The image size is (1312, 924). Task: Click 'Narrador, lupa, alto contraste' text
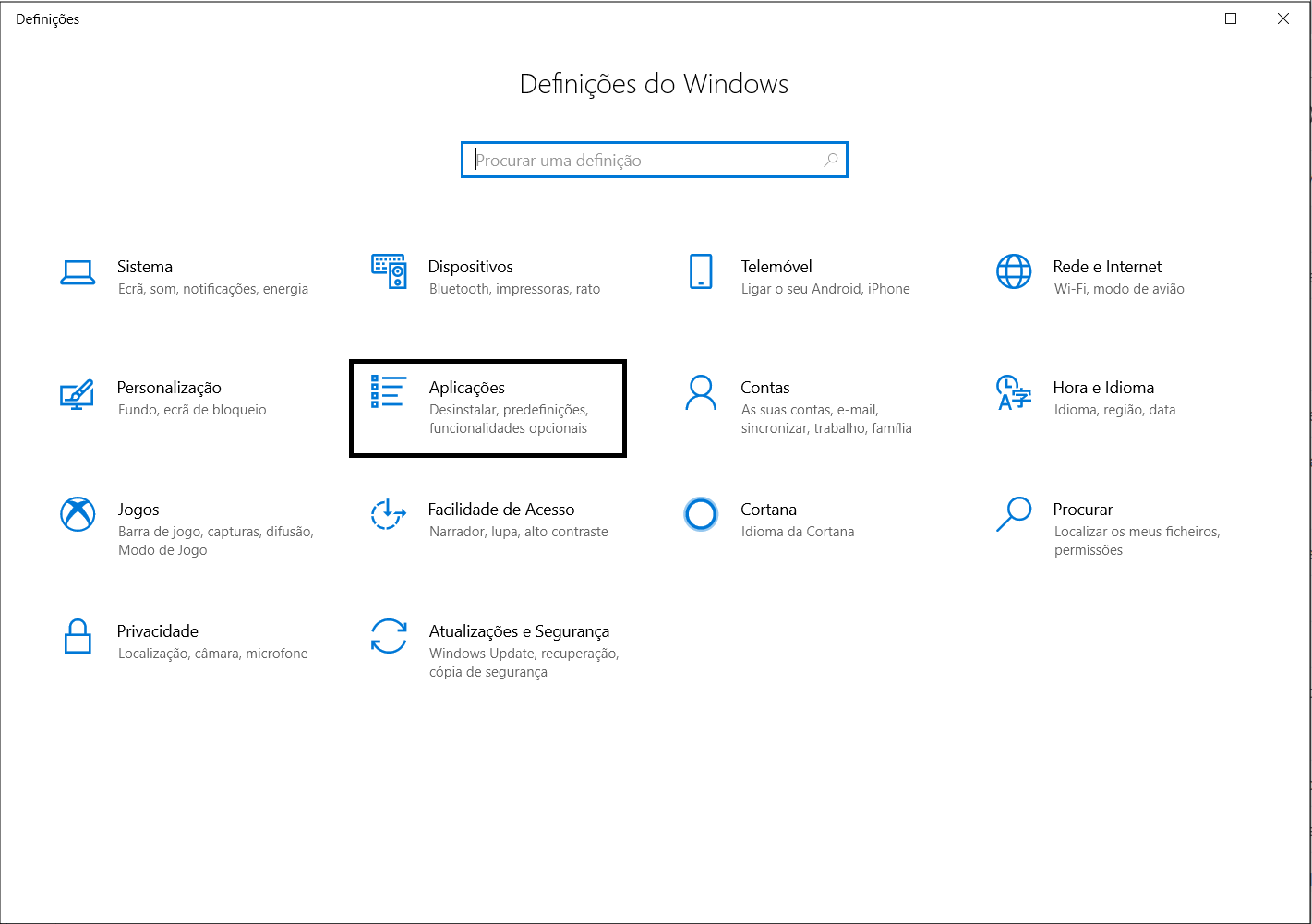(x=519, y=532)
